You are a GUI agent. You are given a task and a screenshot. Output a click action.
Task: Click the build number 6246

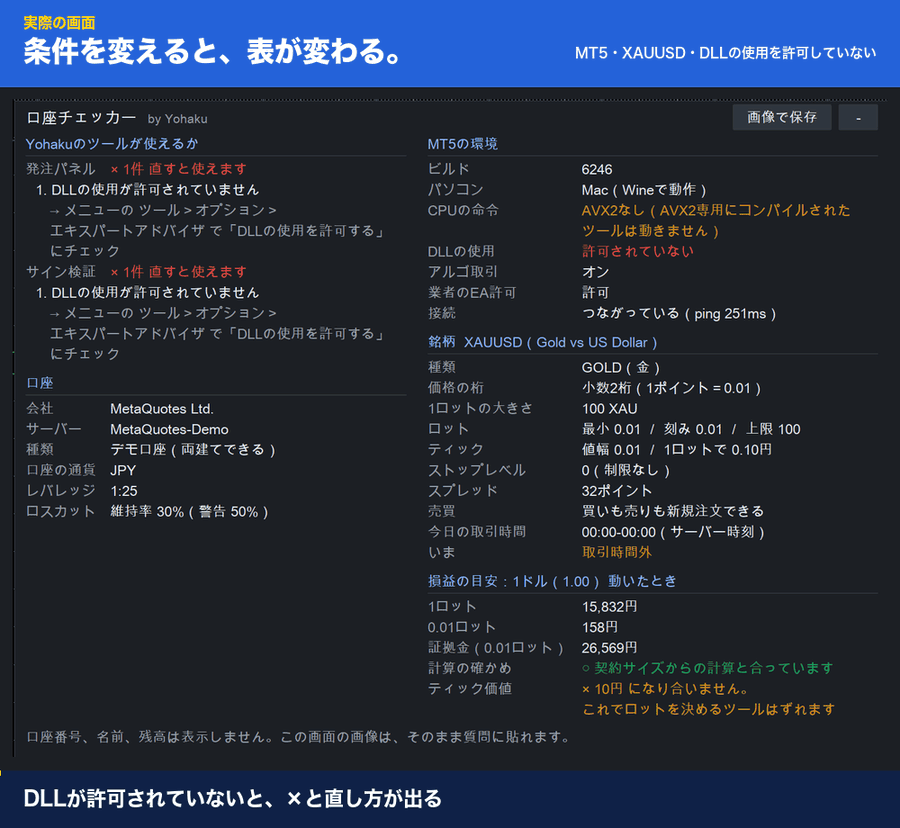coord(597,169)
